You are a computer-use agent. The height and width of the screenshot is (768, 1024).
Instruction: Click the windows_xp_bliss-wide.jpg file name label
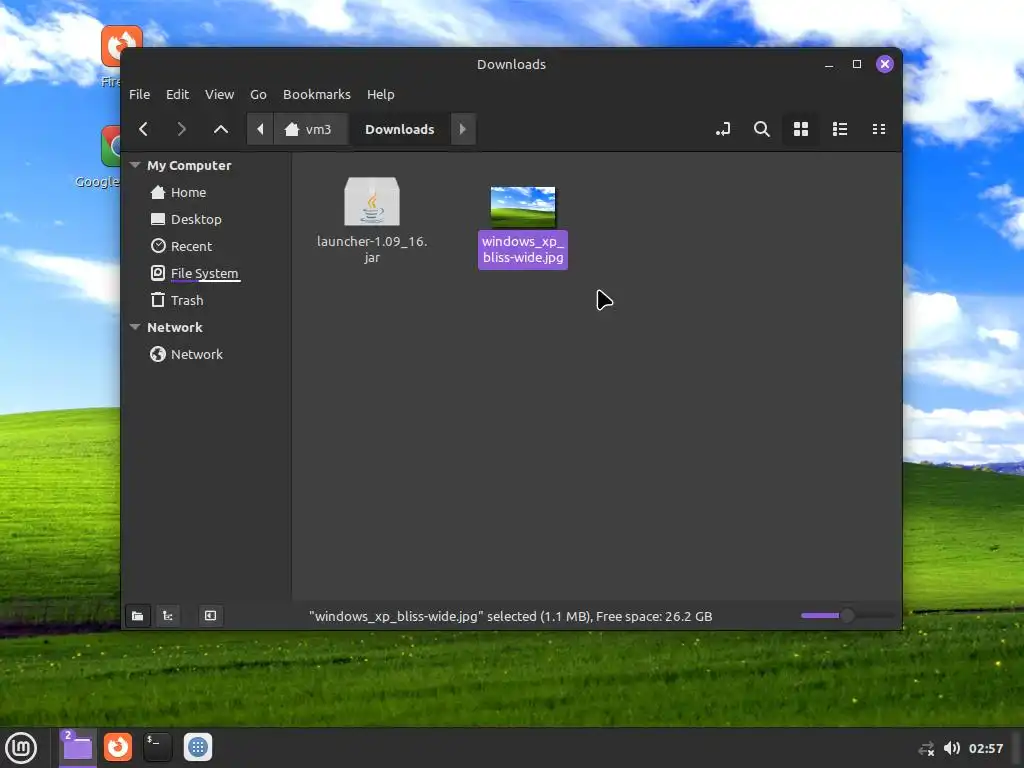coord(523,249)
